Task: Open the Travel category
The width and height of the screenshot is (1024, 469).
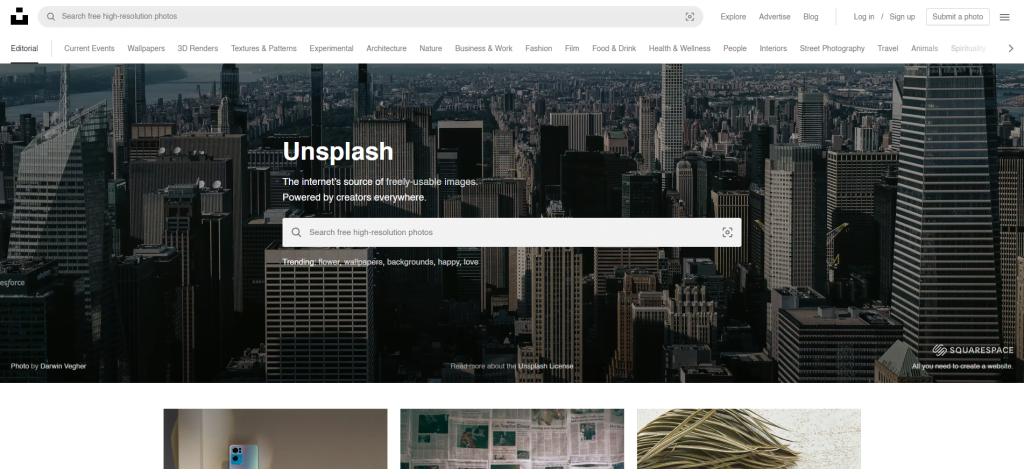Action: pos(888,48)
